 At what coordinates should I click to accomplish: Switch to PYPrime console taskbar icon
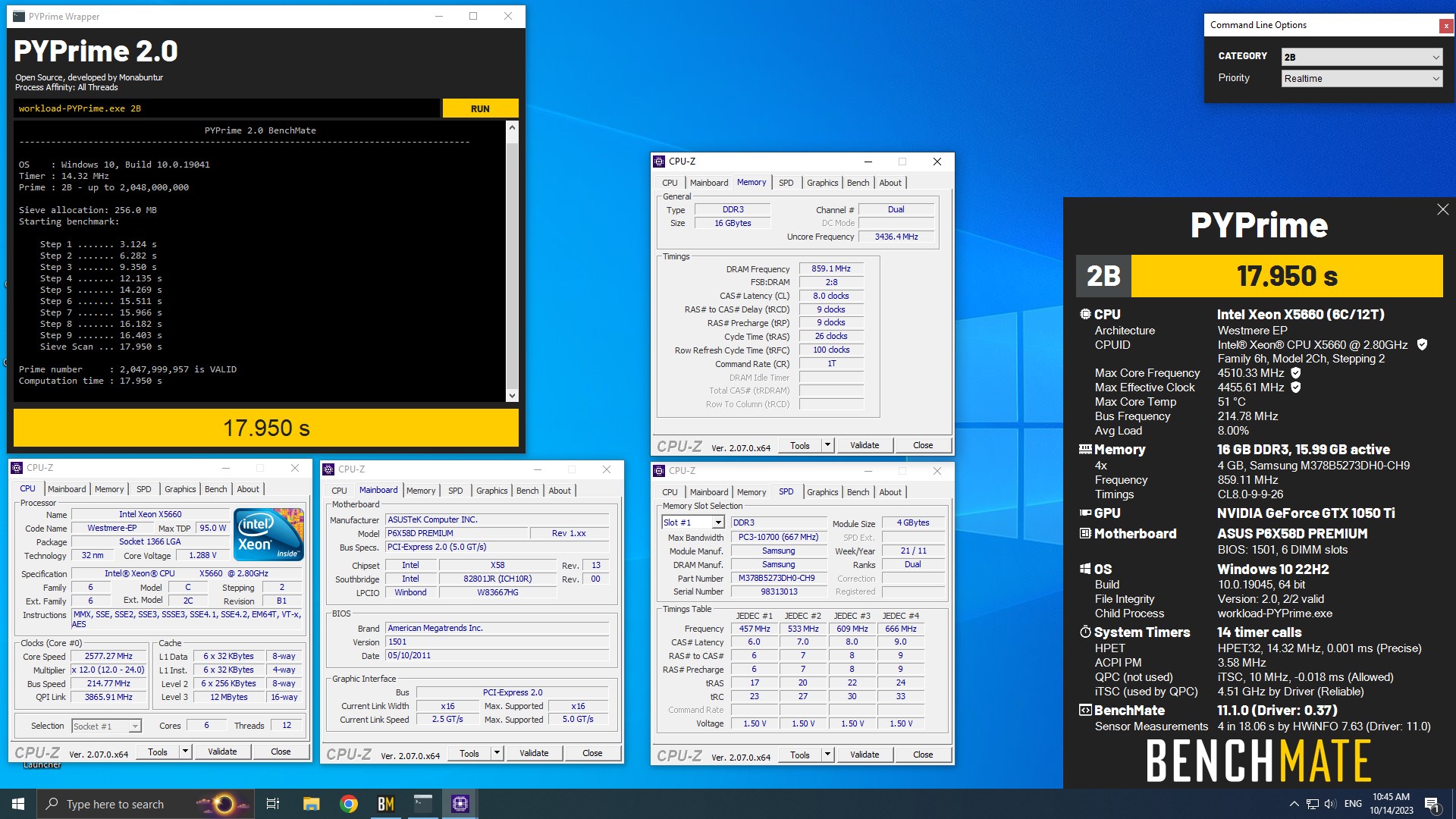[422, 804]
